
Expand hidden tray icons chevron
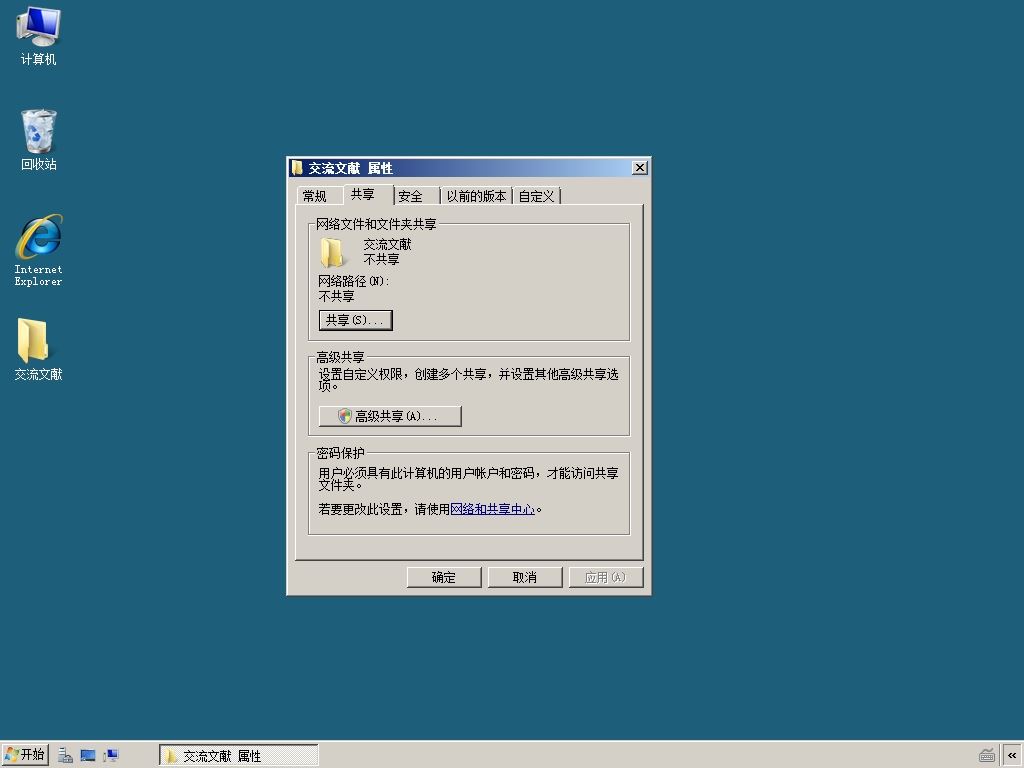point(1012,756)
